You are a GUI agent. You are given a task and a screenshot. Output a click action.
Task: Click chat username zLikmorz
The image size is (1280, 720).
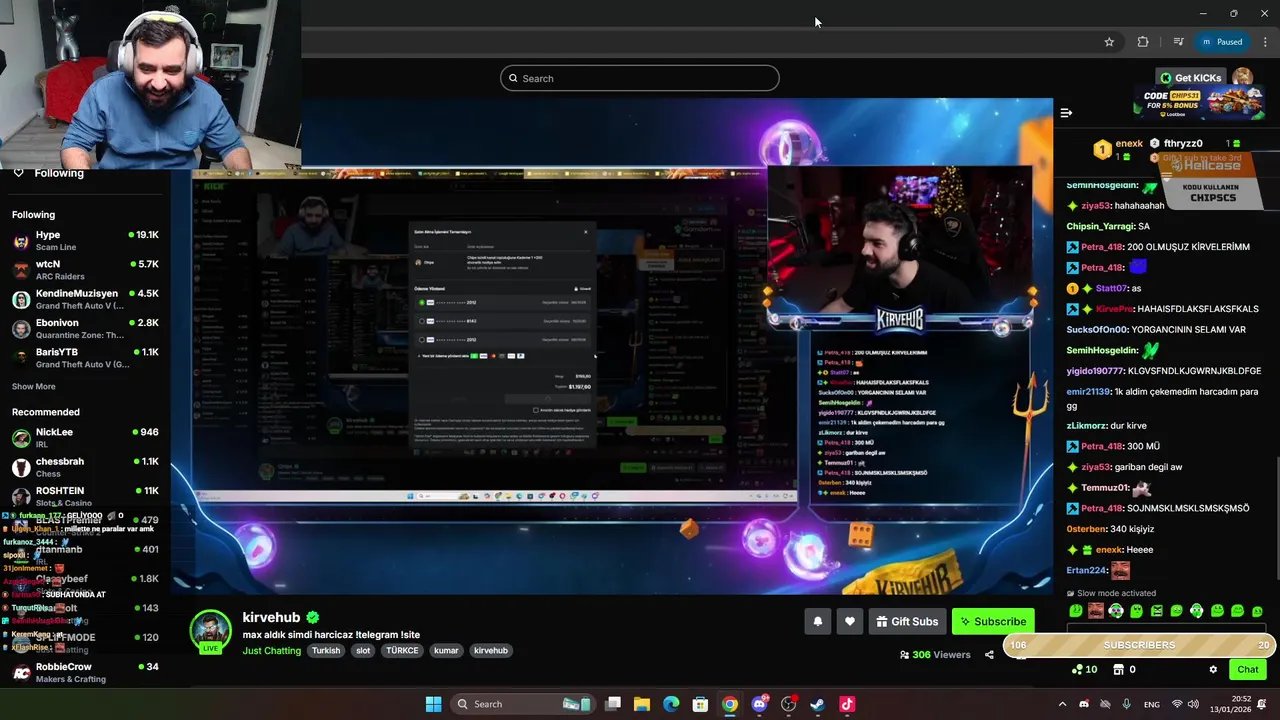pyautogui.click(x=1087, y=426)
